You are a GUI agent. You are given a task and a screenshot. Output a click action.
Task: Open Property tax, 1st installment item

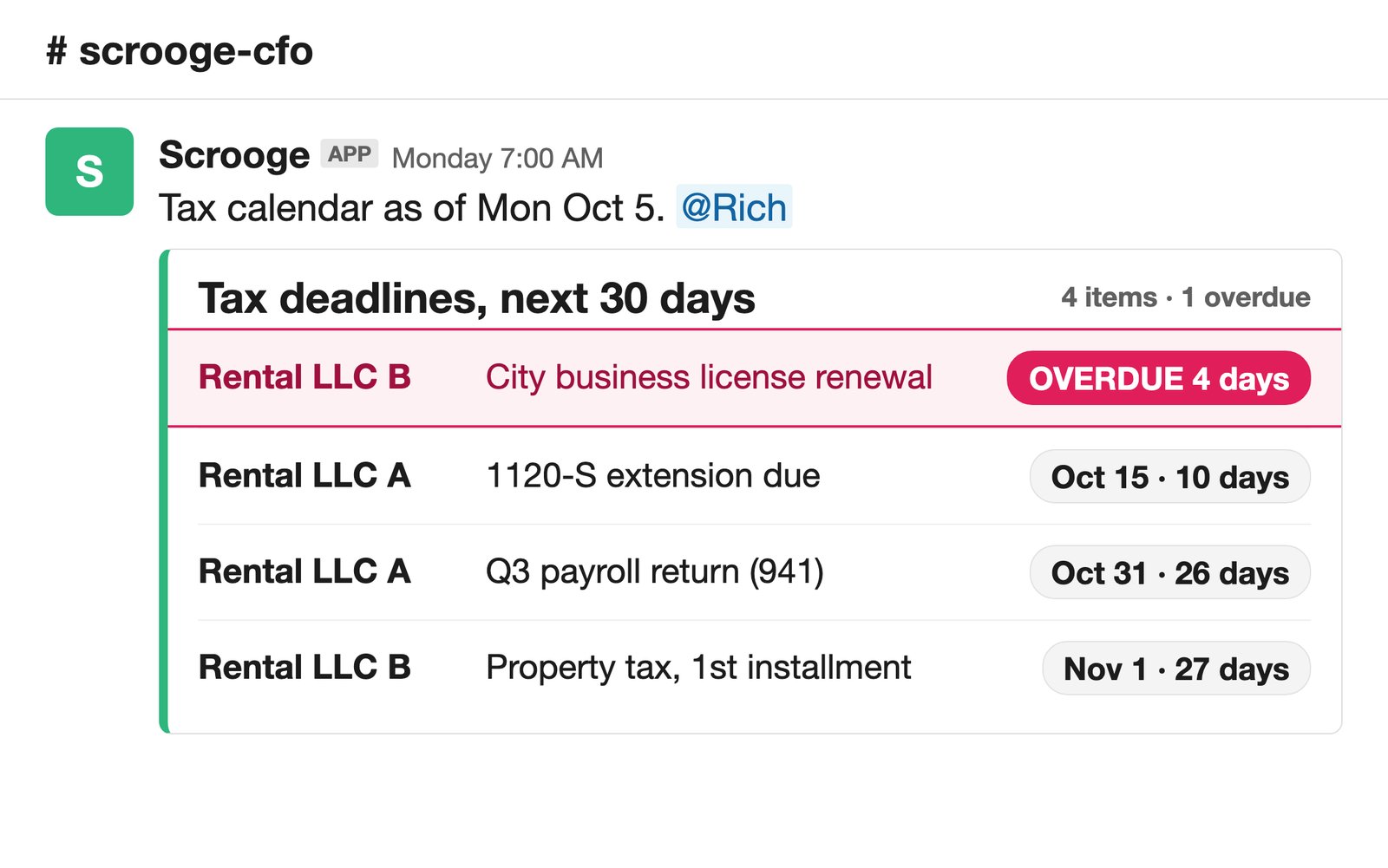coord(698,668)
